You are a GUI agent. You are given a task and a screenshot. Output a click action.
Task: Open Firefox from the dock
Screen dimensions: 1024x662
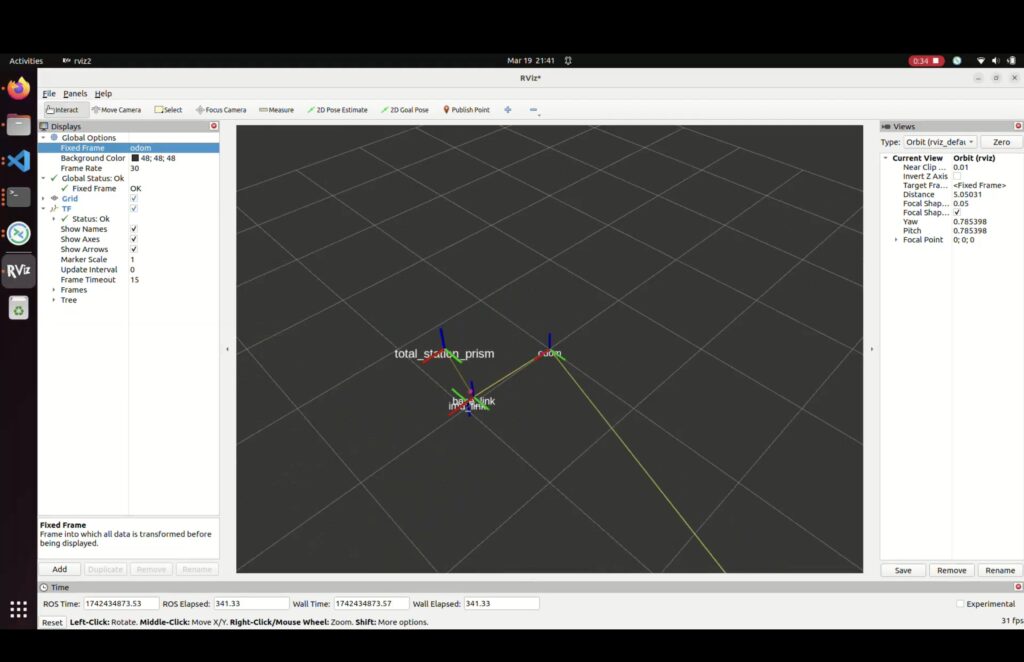18,88
